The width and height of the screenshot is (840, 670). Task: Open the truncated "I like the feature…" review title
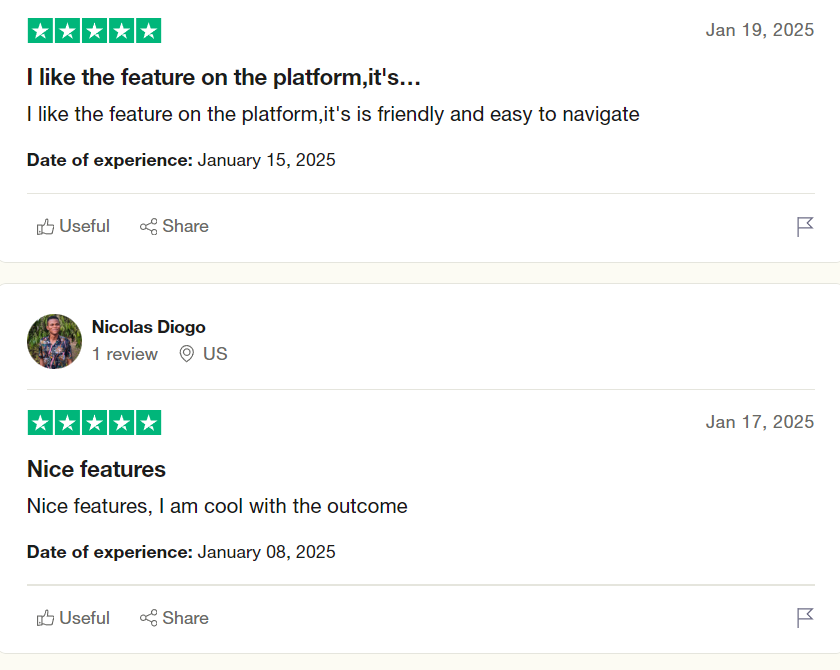224,77
